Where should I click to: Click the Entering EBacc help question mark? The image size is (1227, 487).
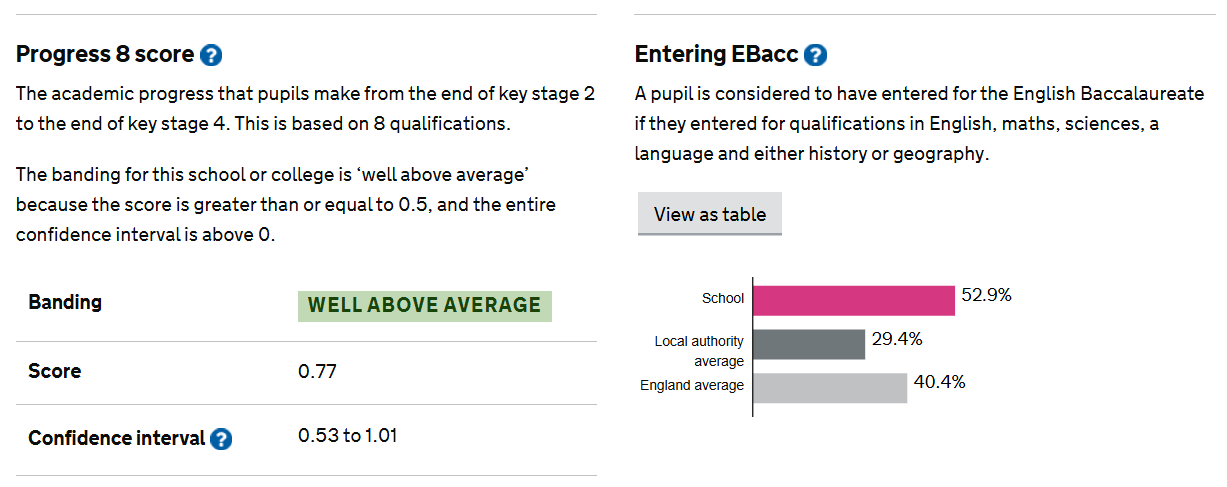click(x=816, y=55)
